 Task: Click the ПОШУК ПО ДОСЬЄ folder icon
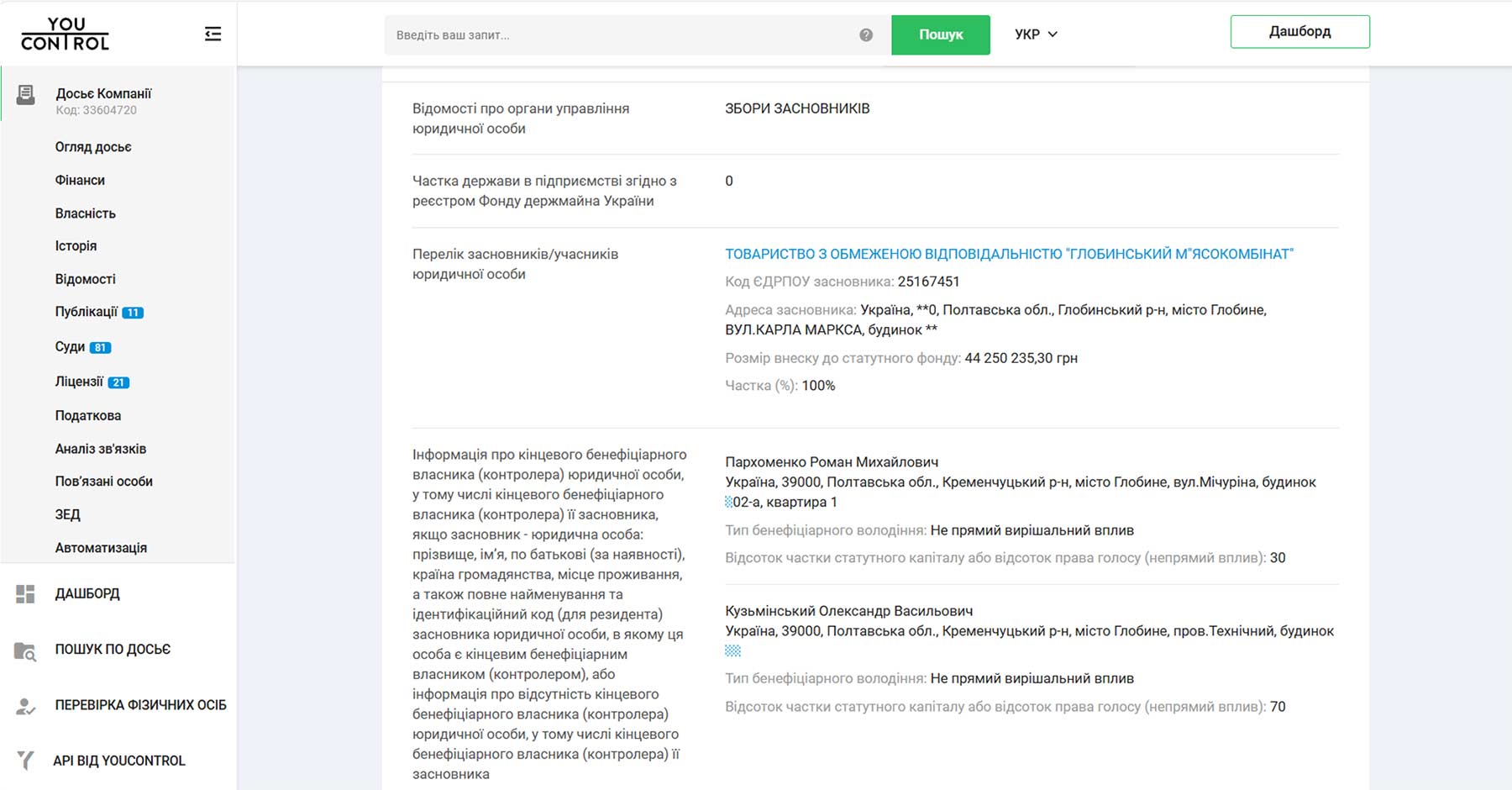(x=25, y=650)
